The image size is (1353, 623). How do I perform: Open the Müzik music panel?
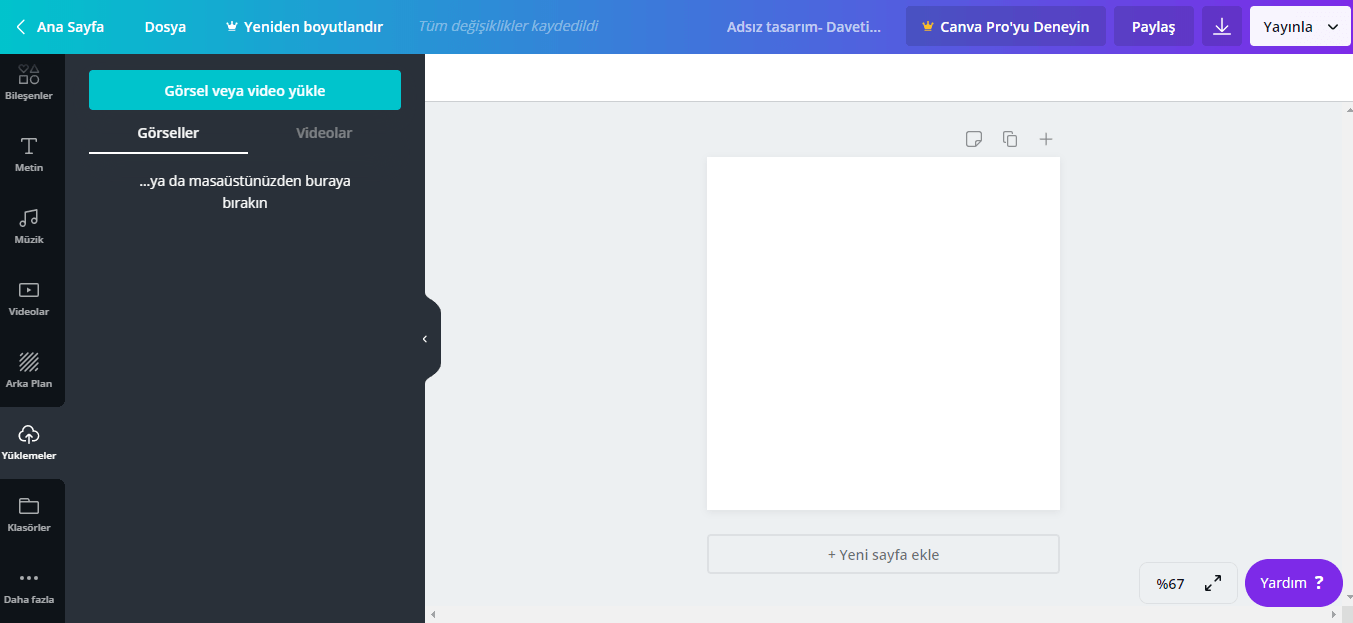click(x=29, y=227)
